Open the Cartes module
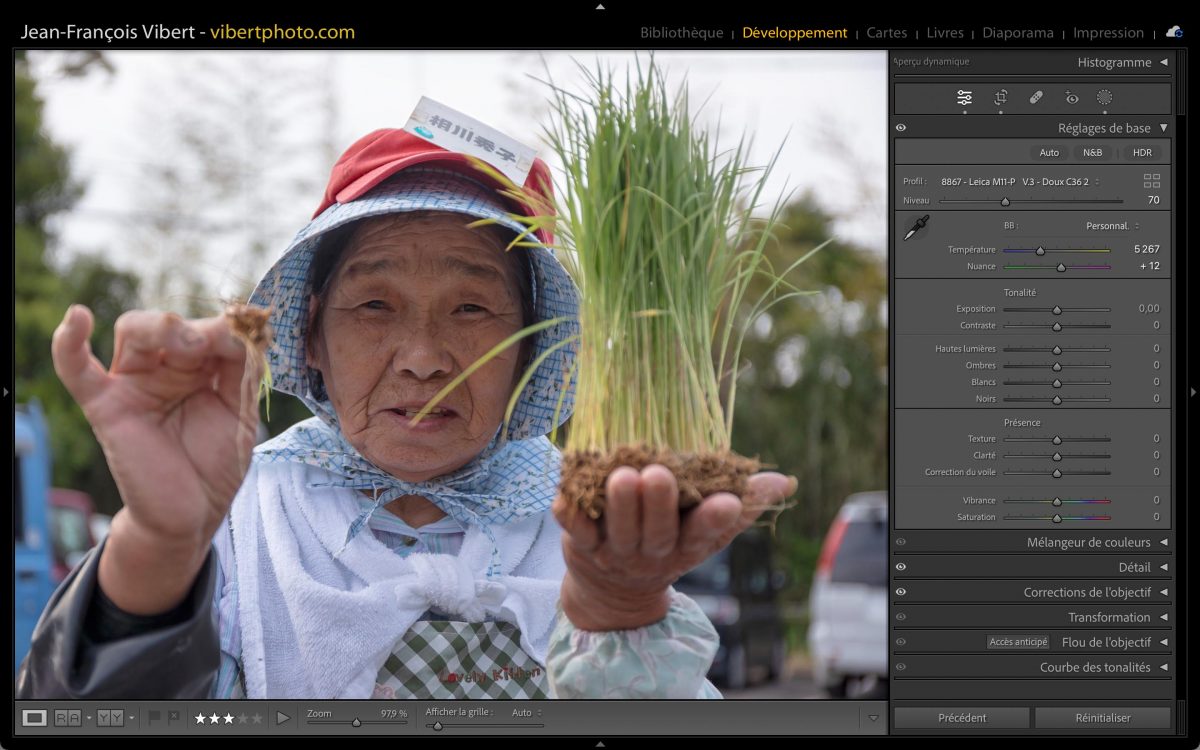Screen dimensions: 1200x750 886,32
